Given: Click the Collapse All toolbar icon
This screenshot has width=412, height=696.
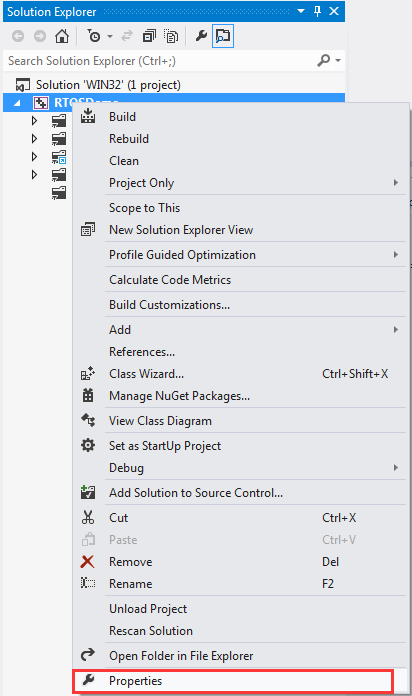Looking at the screenshot, I should pos(149,36).
